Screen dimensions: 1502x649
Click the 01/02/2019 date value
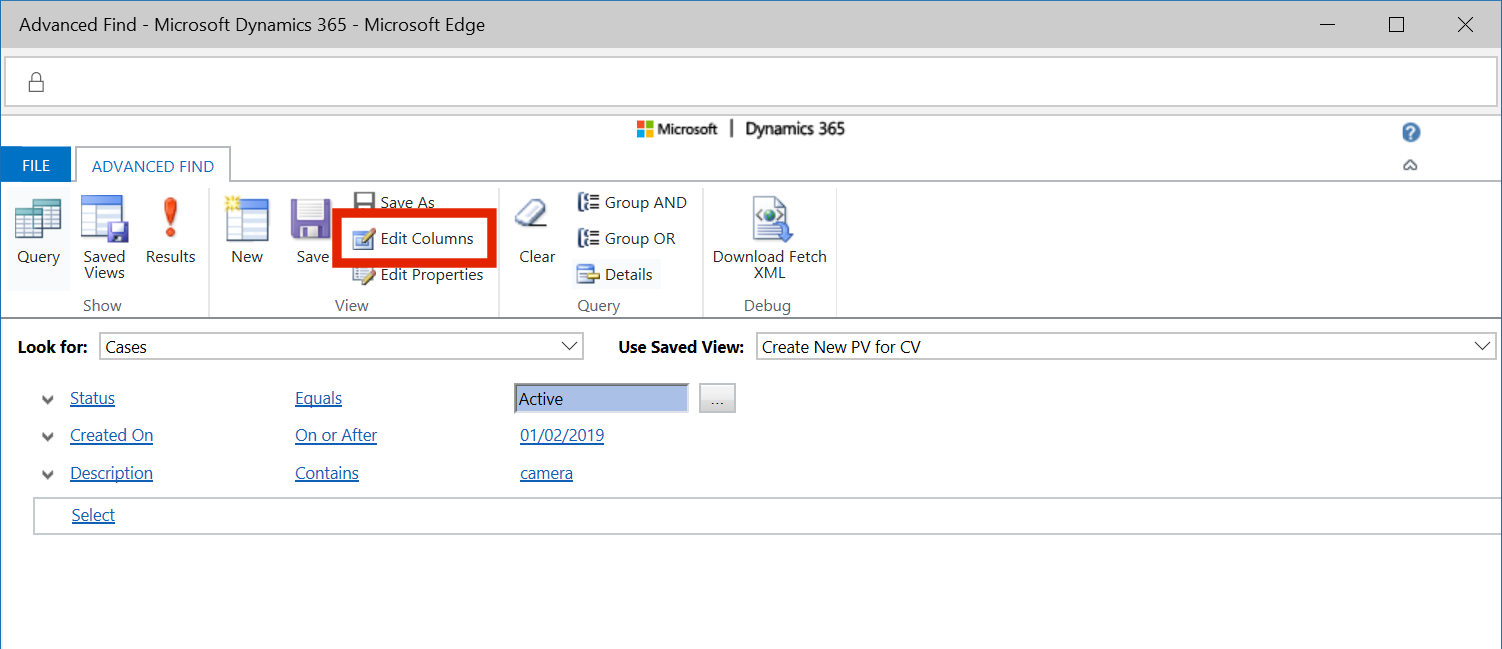[x=562, y=435]
